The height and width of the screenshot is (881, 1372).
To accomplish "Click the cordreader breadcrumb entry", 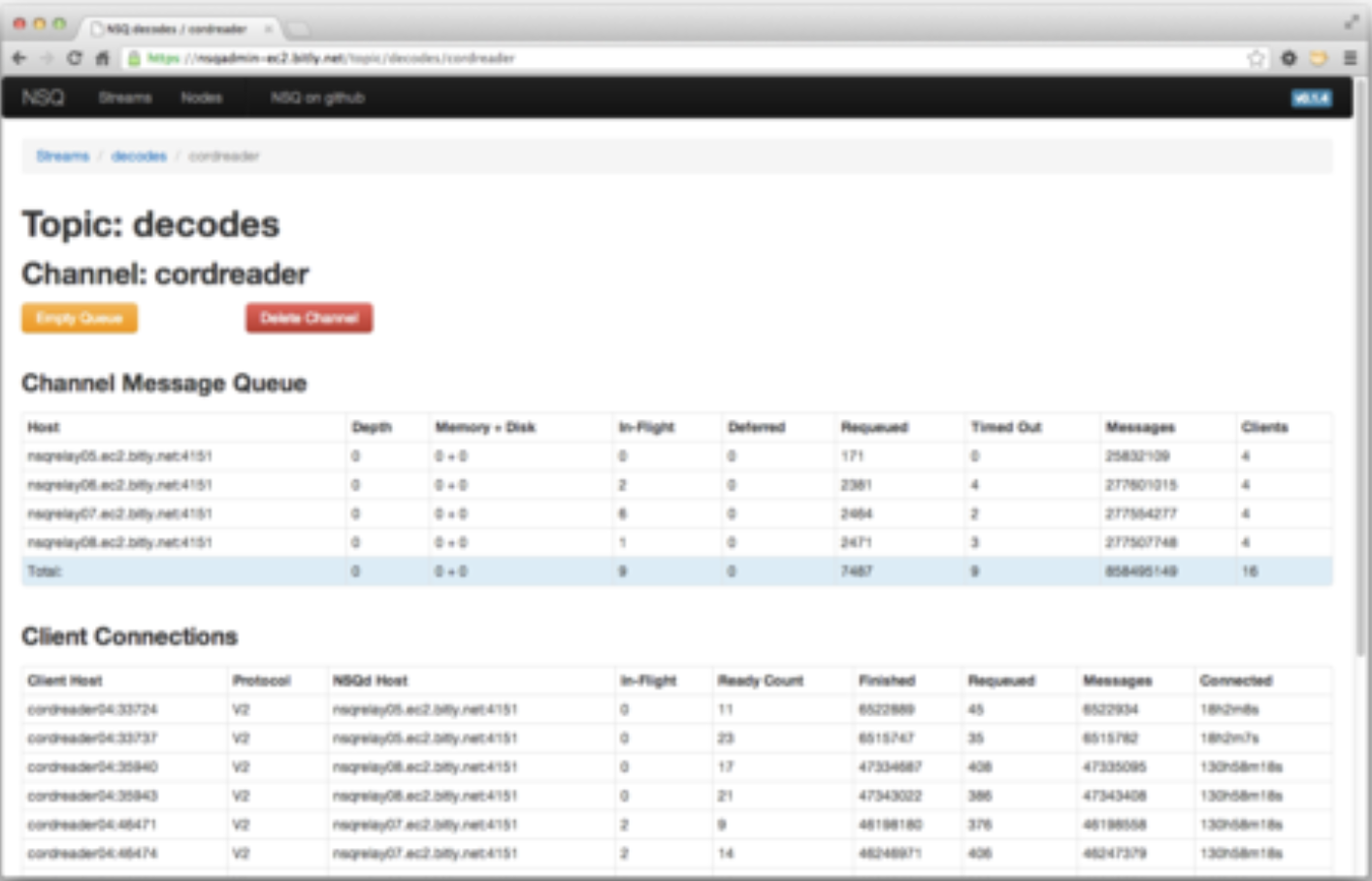I will point(224,155).
